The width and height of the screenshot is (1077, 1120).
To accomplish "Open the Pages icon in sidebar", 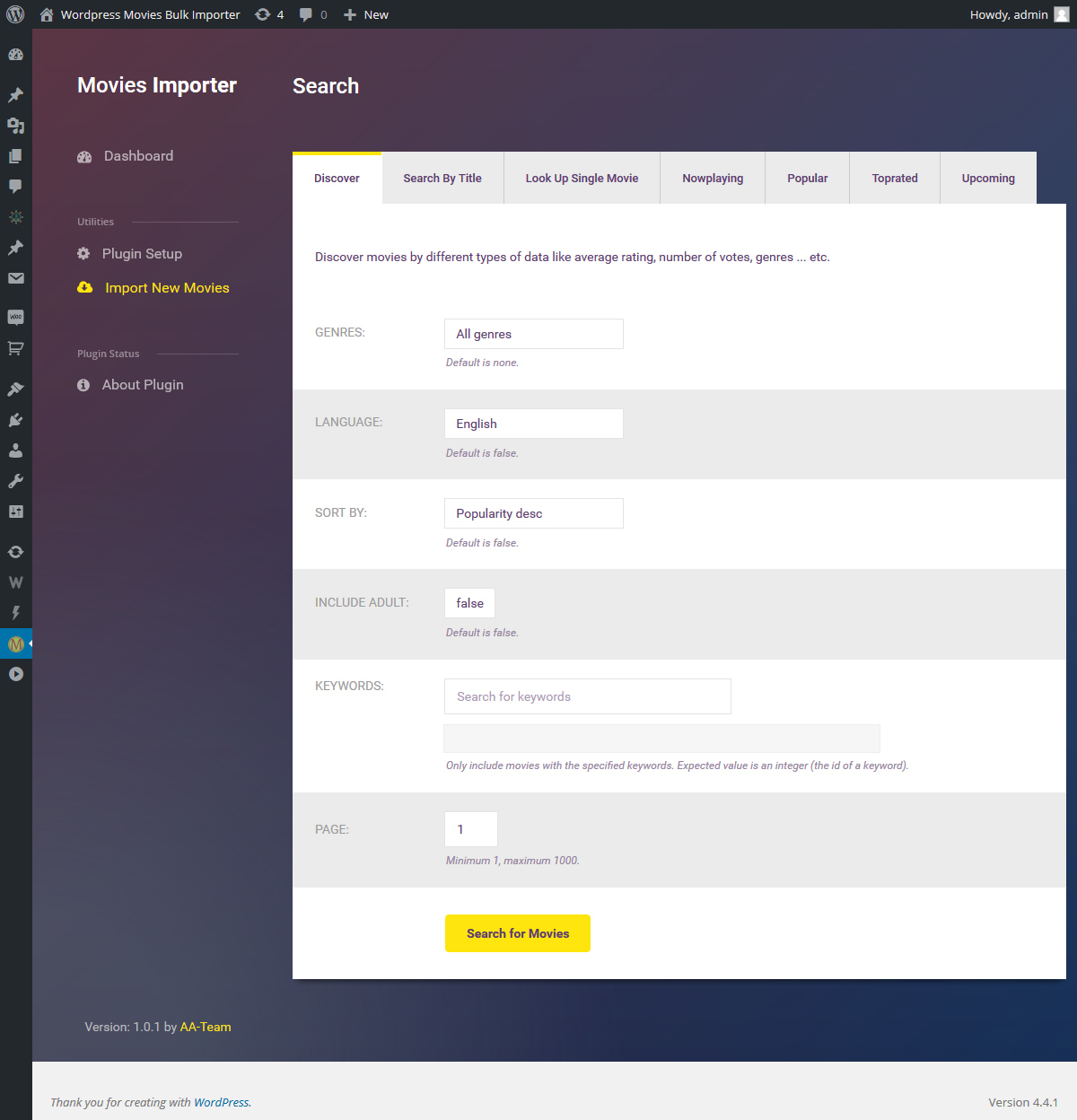I will click(15, 156).
